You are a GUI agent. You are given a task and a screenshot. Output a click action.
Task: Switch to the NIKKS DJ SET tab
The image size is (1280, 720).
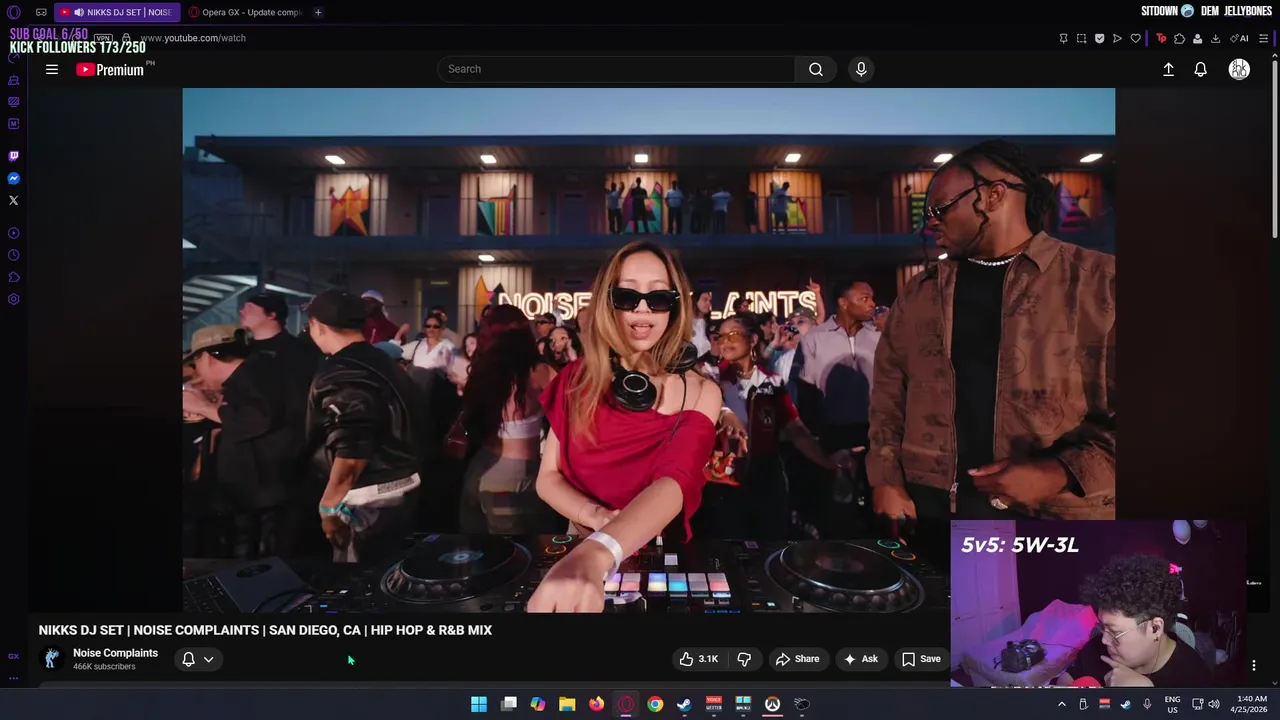click(116, 12)
